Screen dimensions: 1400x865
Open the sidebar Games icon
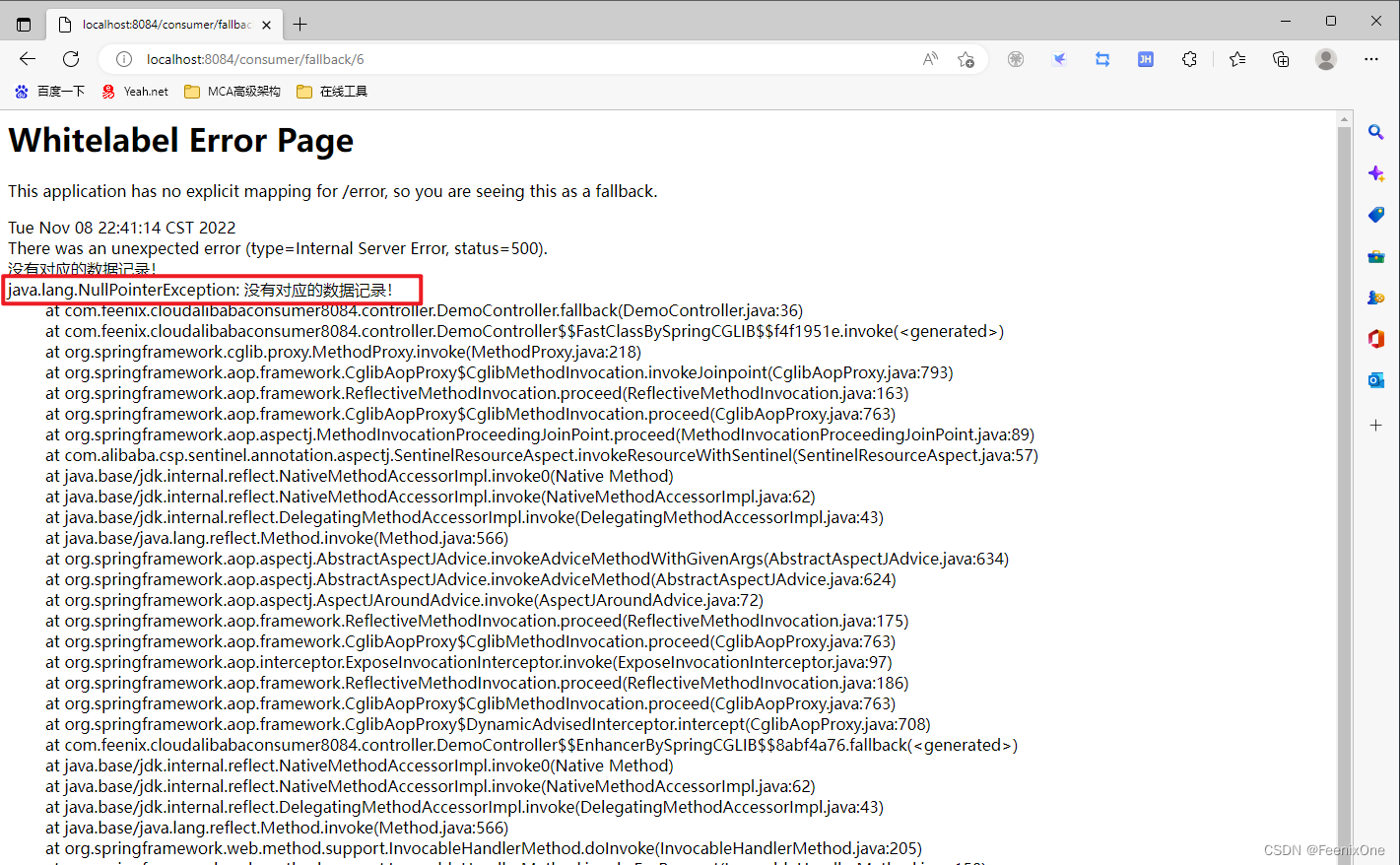tap(1376, 298)
